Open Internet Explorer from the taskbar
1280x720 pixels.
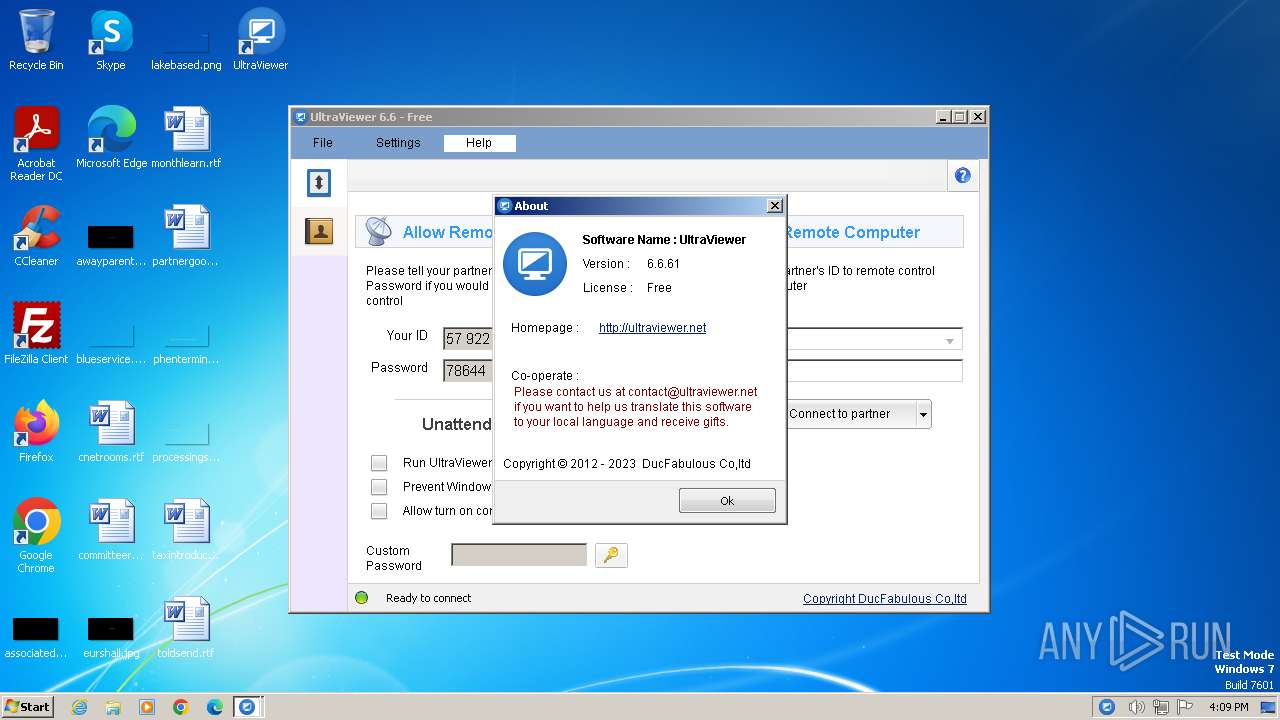click(79, 707)
